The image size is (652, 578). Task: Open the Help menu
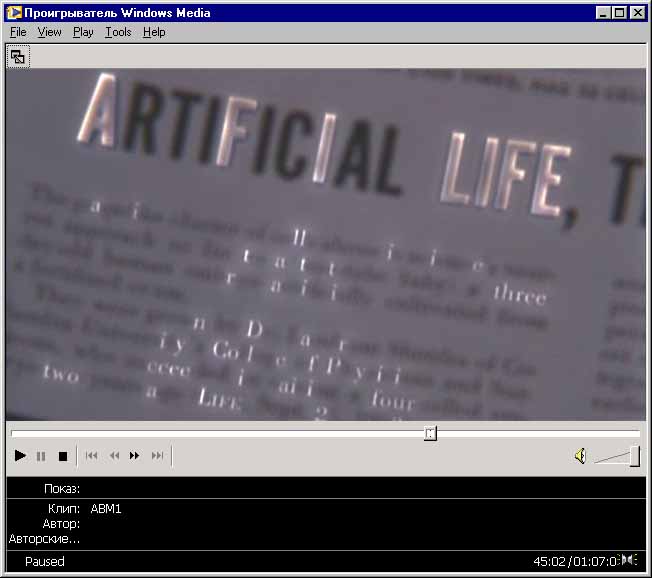pos(154,32)
